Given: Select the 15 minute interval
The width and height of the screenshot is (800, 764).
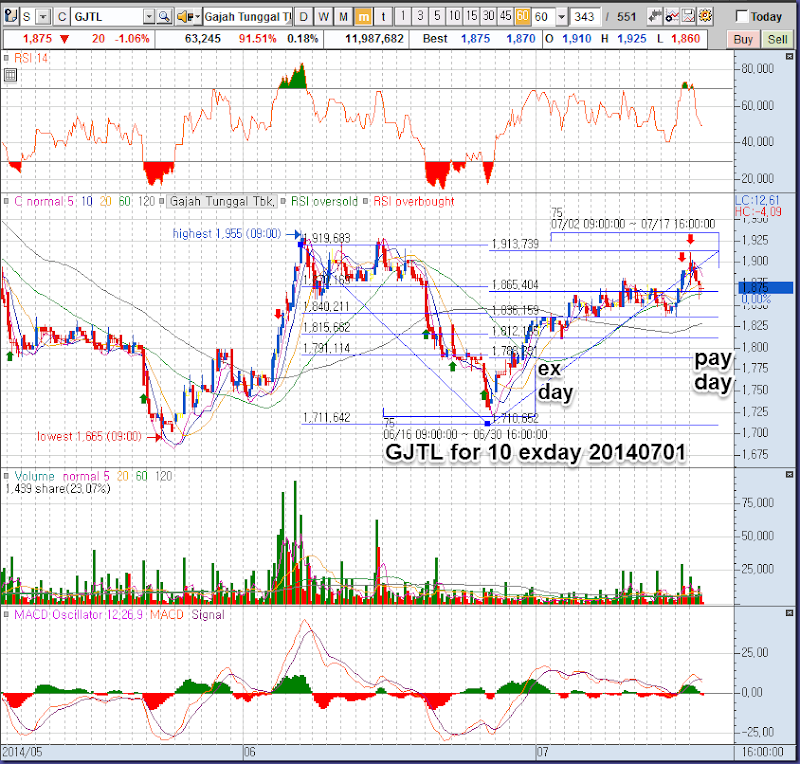Looking at the screenshot, I should tap(471, 16).
